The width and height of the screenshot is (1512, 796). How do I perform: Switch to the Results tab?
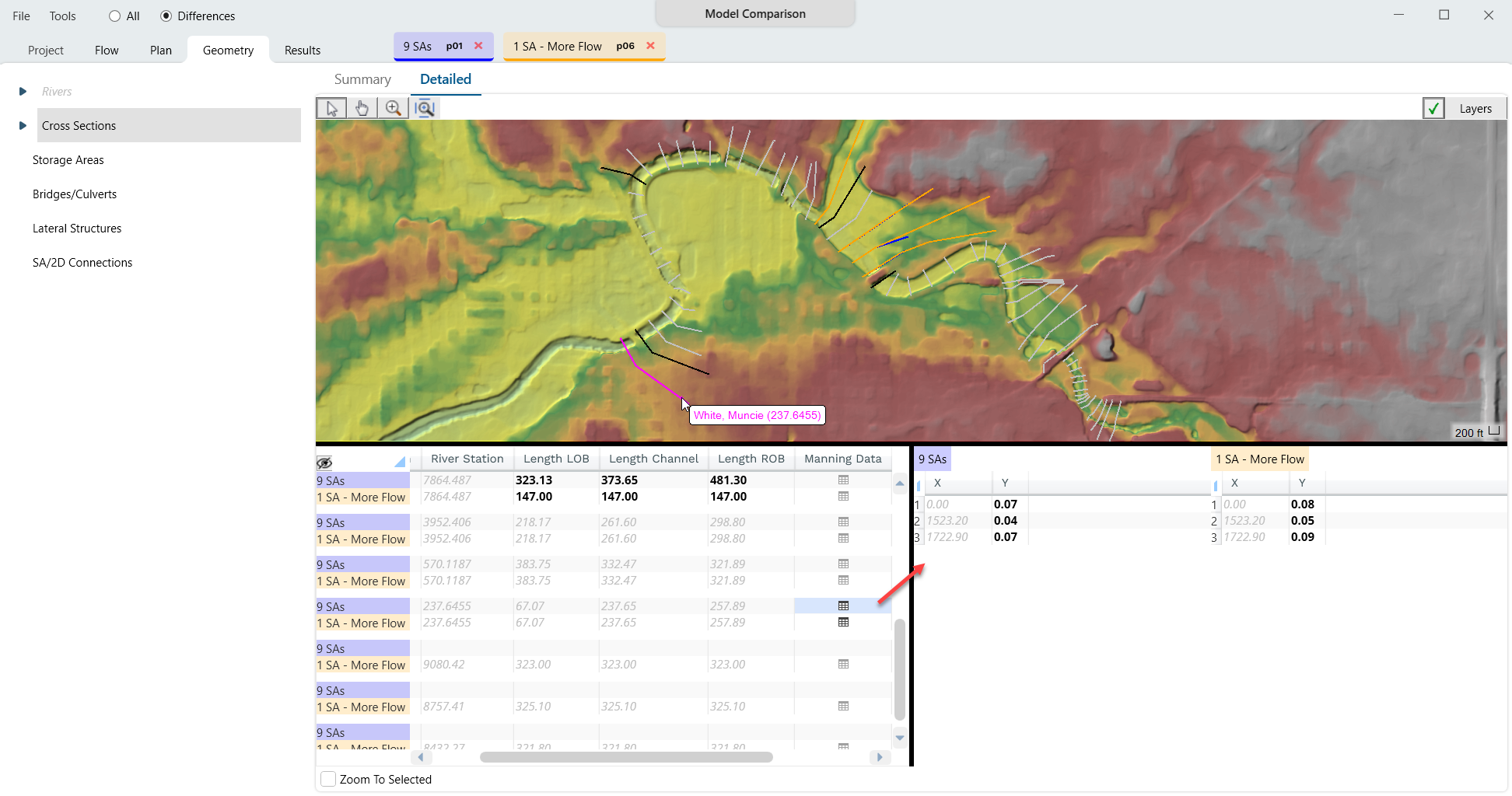[303, 51]
